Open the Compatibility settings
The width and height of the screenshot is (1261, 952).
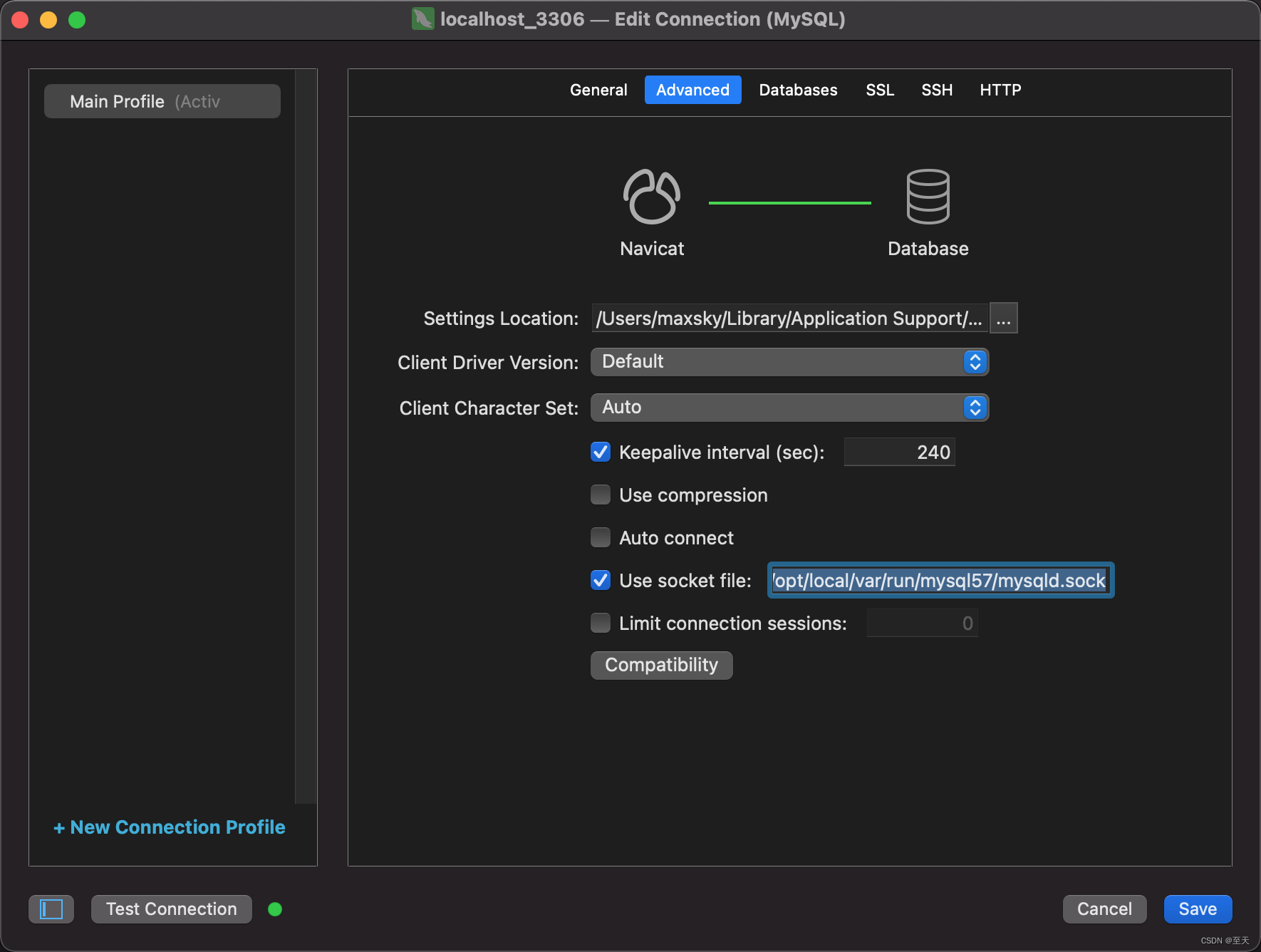click(661, 664)
